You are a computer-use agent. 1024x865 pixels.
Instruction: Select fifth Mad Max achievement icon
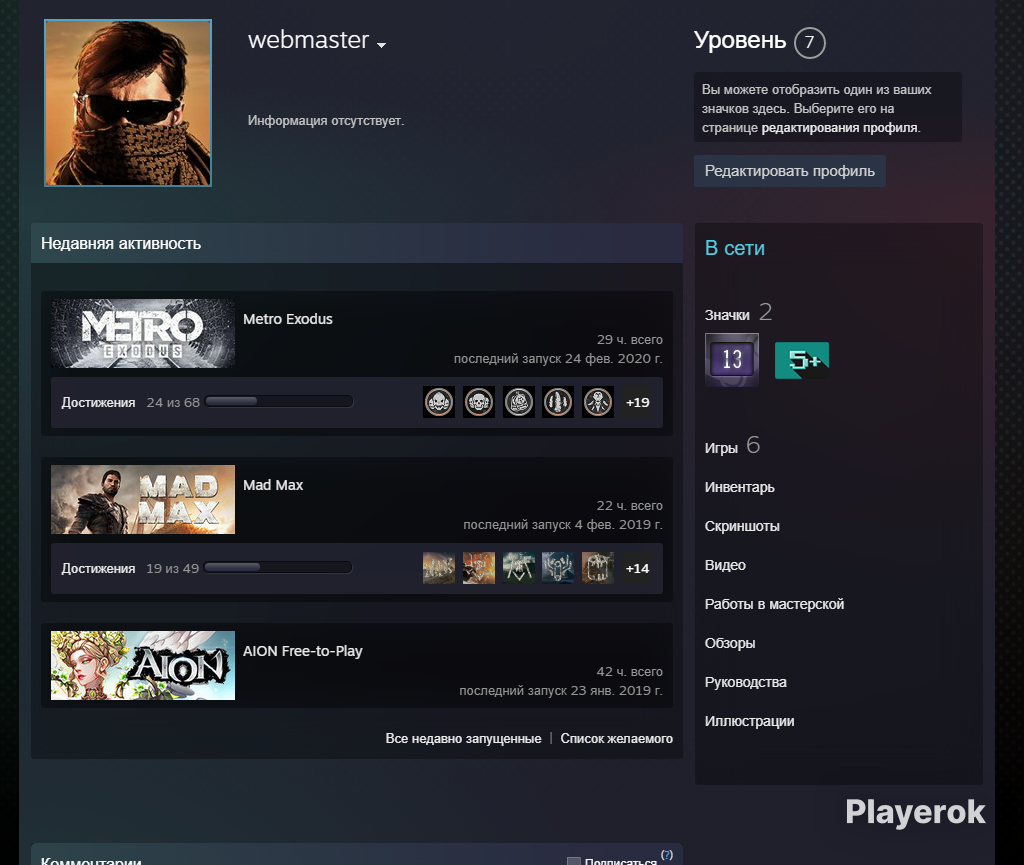[x=598, y=568]
